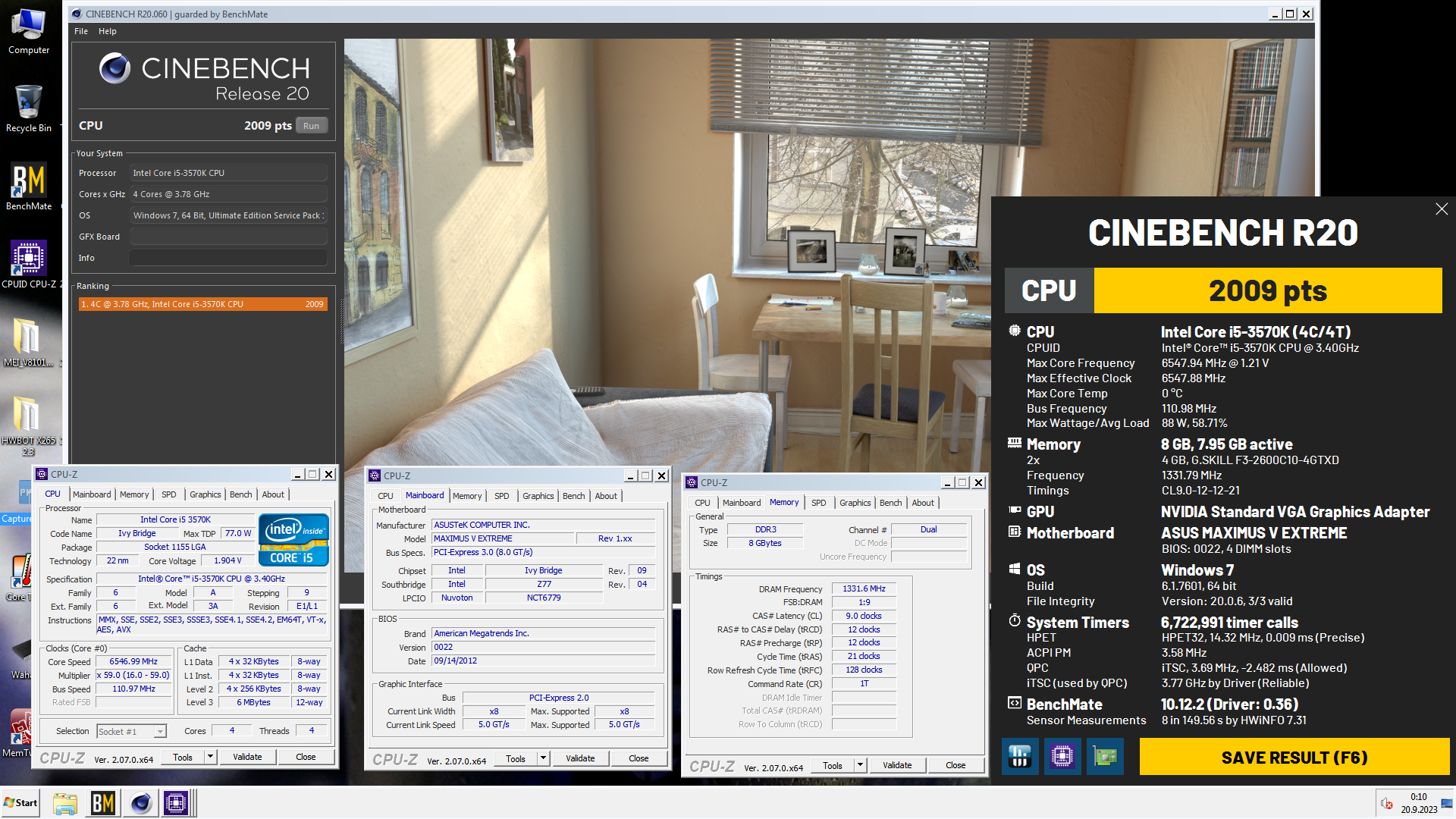This screenshot has width=1456, height=819.
Task: Open CPU tab in Mainboard CPU-Z window
Action: [x=386, y=496]
